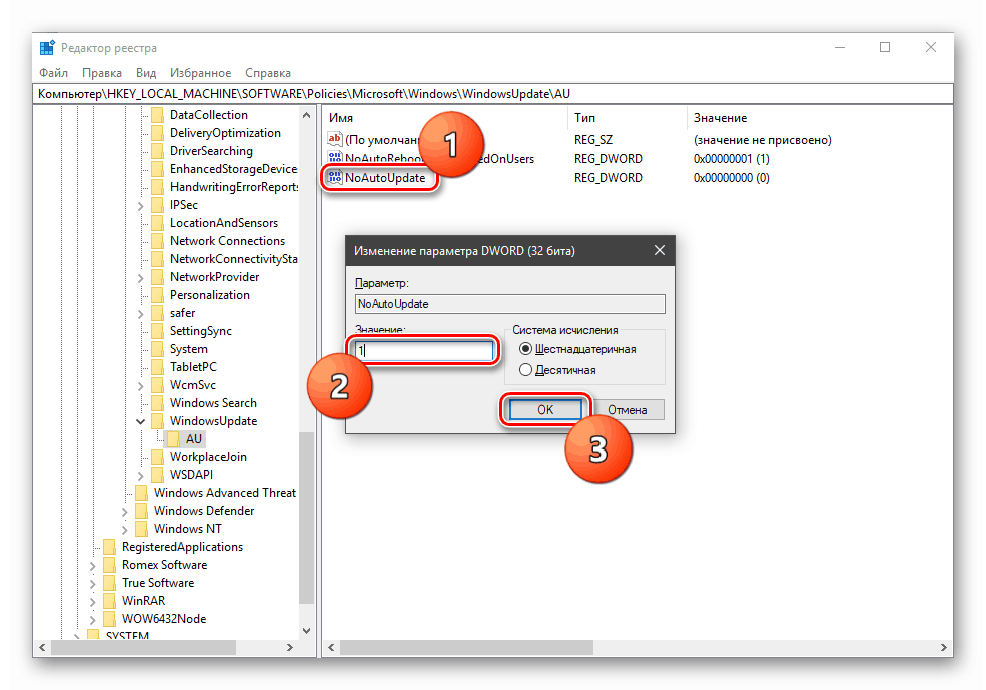Collapse the WindowsUpdate key
The image size is (986, 690).
[x=140, y=421]
